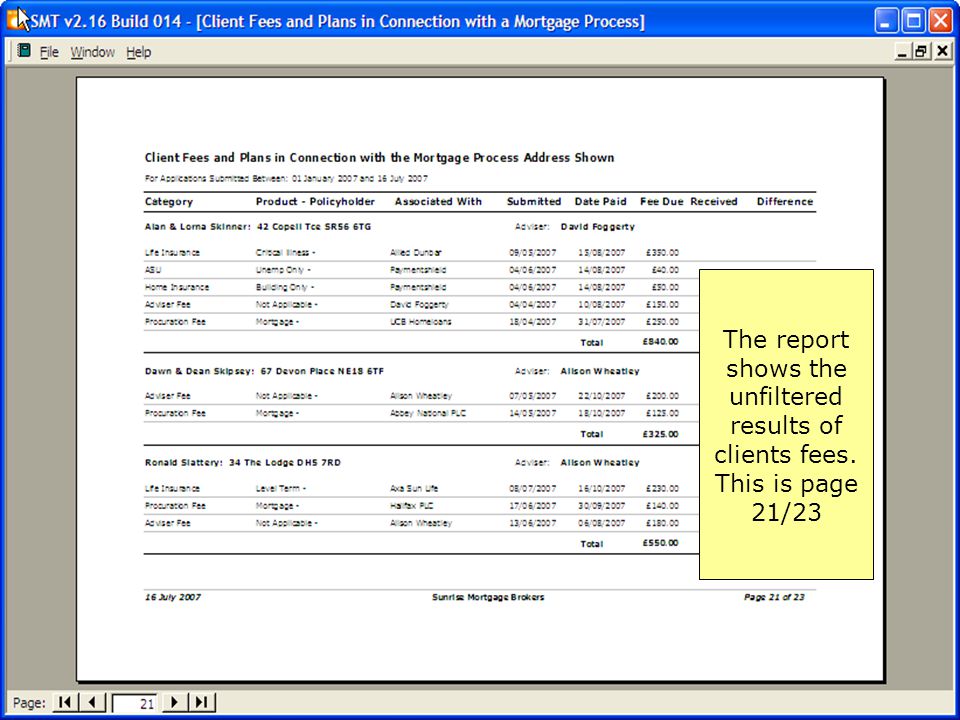The image size is (960, 720).
Task: Click Axa Sun Life entry
Action: pyautogui.click(x=414, y=489)
